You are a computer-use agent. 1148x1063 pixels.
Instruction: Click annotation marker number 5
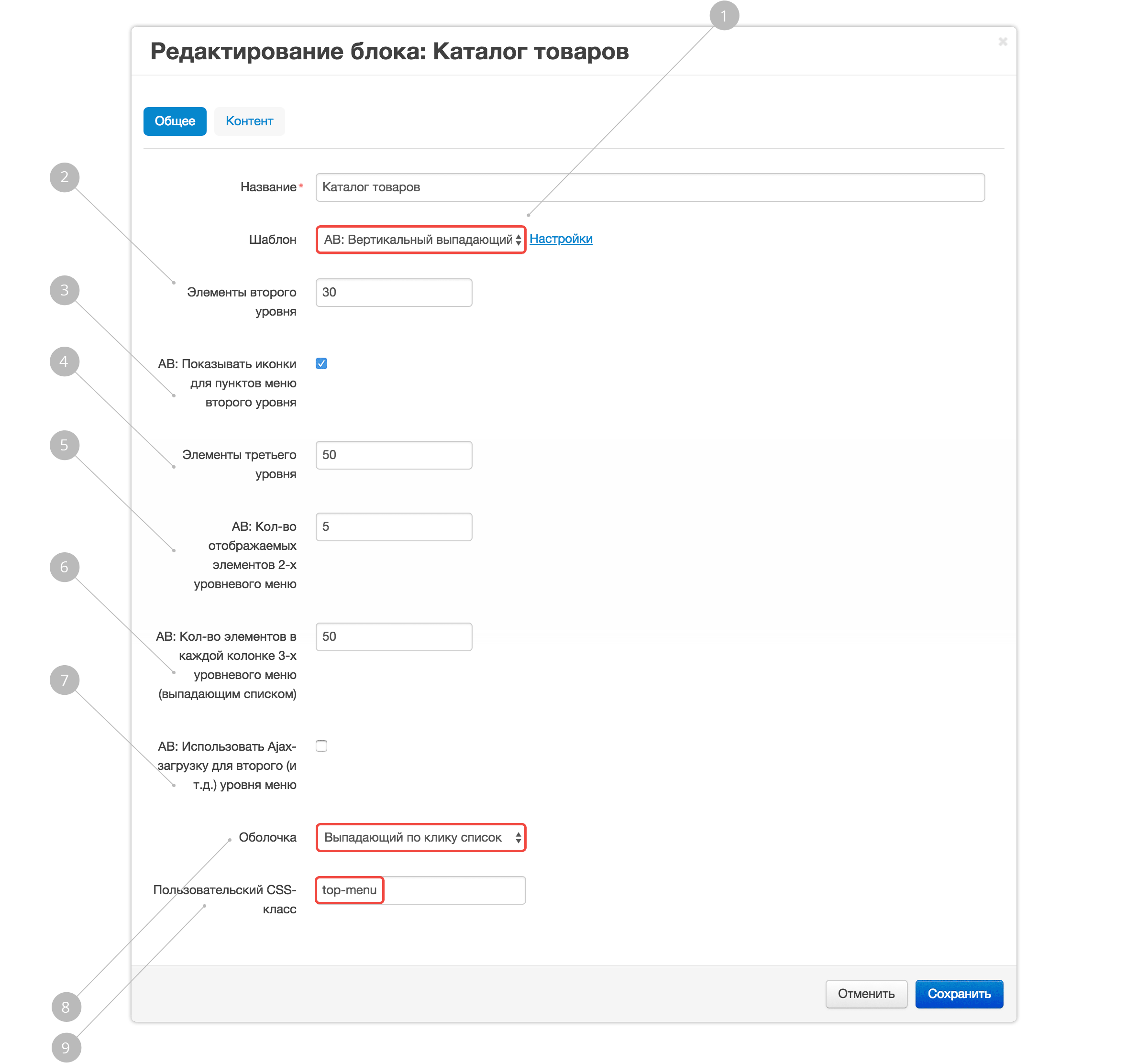tap(65, 445)
